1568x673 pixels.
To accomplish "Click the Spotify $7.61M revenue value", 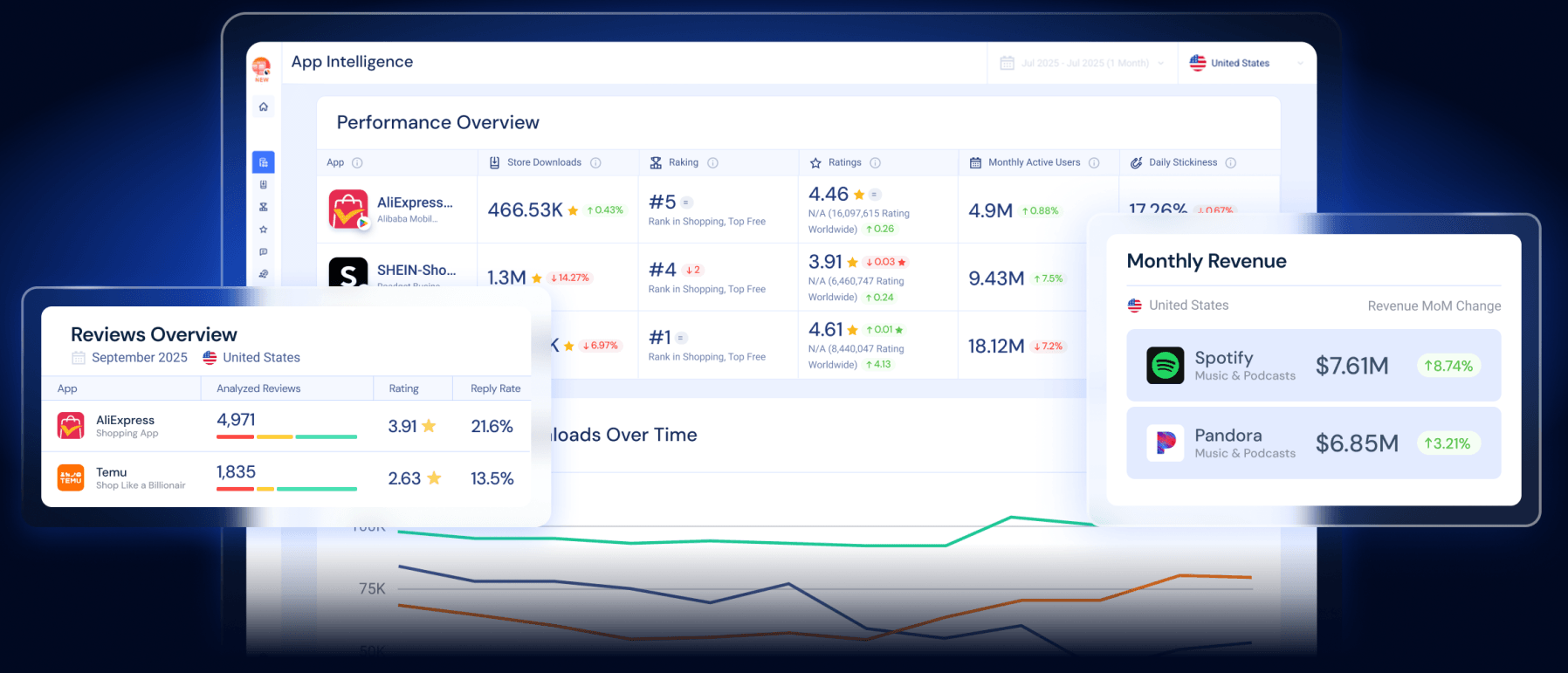I will 1351,366.
